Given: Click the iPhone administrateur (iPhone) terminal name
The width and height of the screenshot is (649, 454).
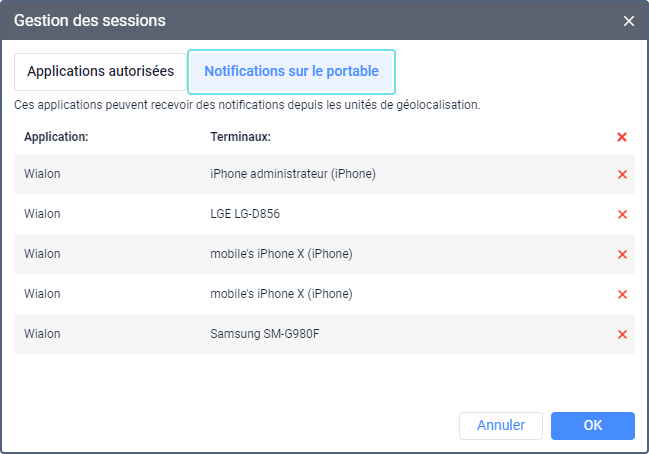Looking at the screenshot, I should [x=293, y=174].
